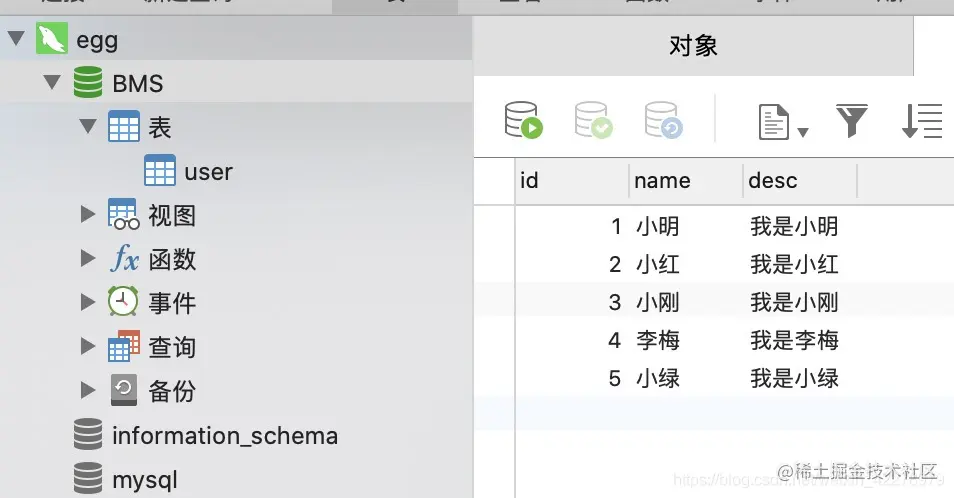Click the row marker beside 李梅
Image resolution: width=954 pixels, height=498 pixels.
494,340
